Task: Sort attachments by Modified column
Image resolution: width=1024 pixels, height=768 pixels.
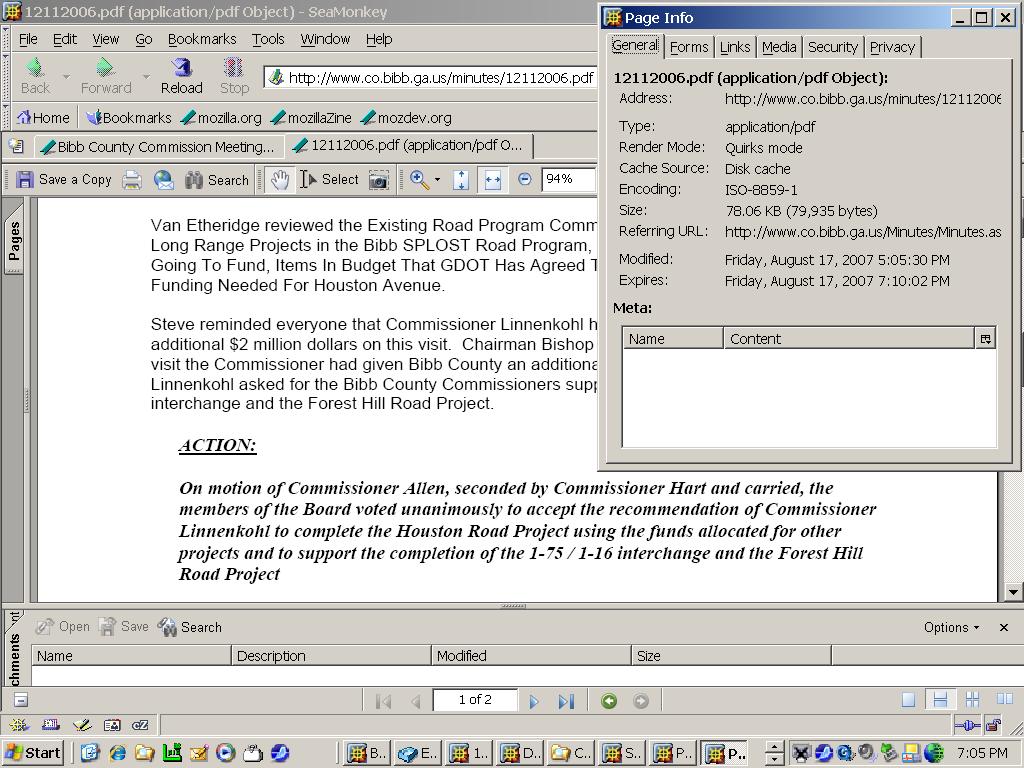Action: click(532, 656)
